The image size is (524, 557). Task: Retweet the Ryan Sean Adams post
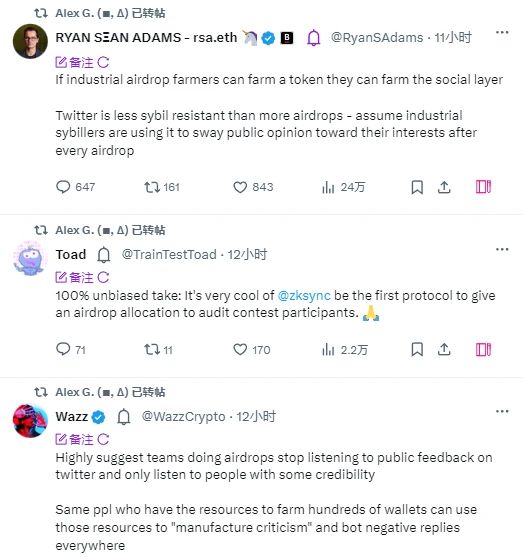coord(162,187)
